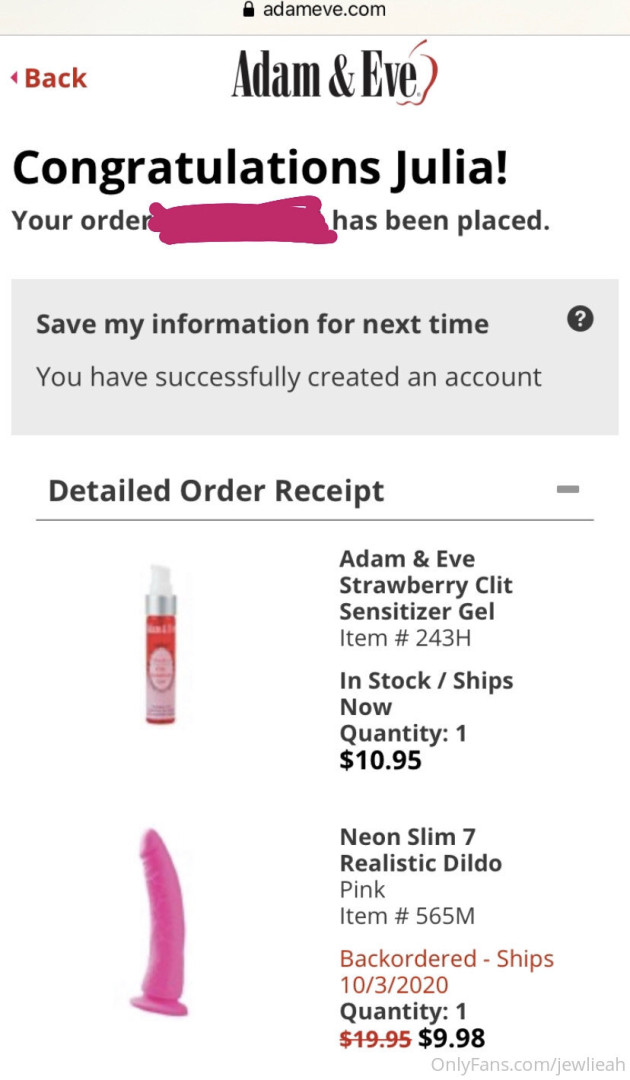The image size is (630, 1080).
Task: Open the Strawberry Sensitizer Gel product image
Action: (x=161, y=642)
